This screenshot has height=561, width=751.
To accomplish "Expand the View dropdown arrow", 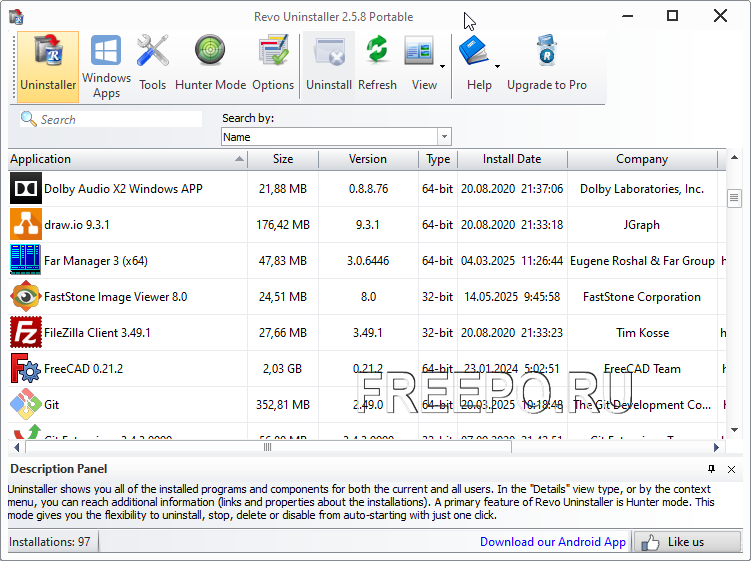I will click(443, 67).
